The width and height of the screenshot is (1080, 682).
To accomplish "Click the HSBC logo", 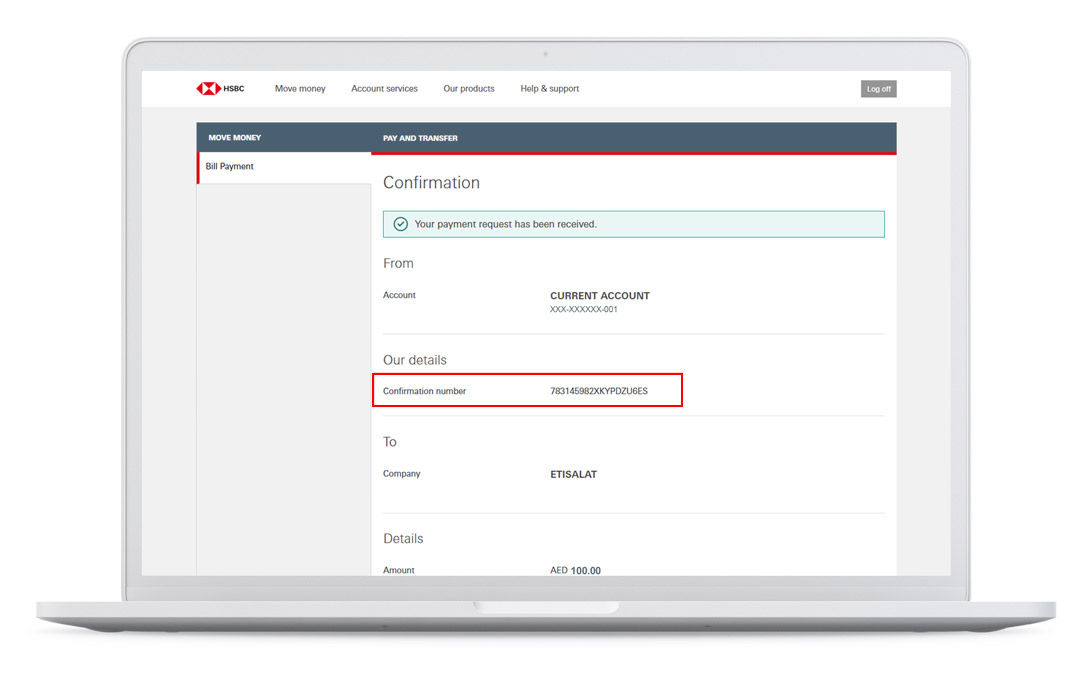I will [220, 88].
